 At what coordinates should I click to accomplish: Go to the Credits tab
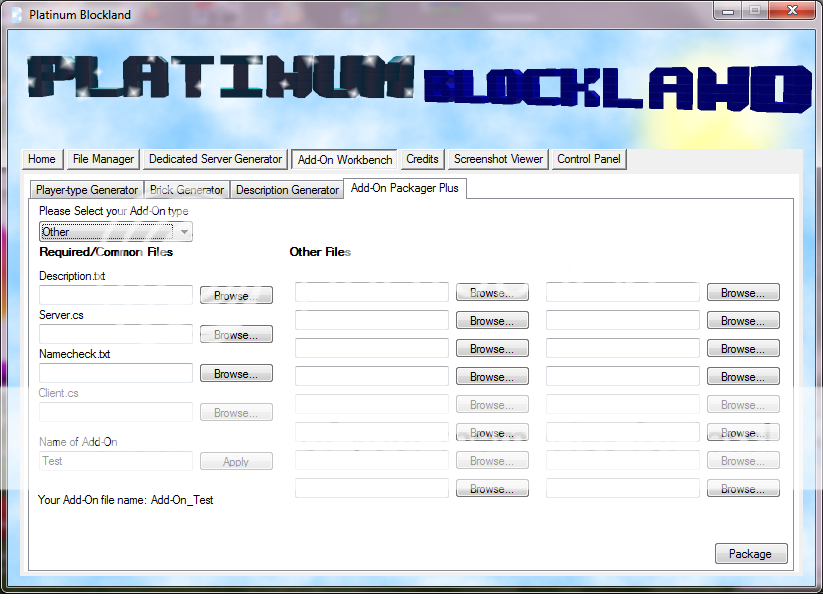[x=422, y=159]
